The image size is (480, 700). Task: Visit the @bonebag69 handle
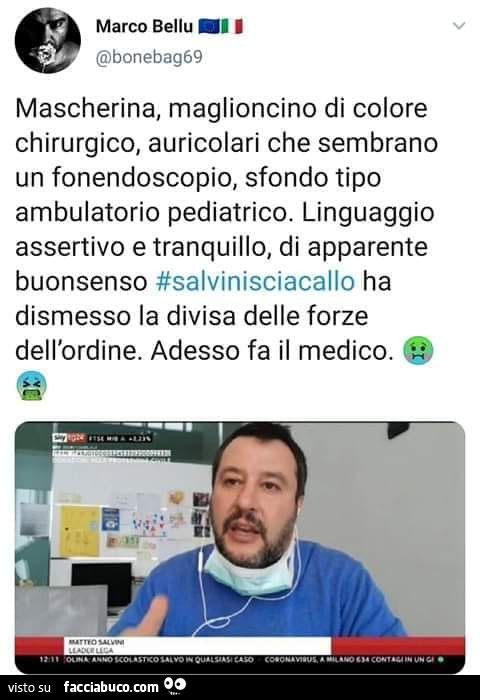(x=149, y=57)
